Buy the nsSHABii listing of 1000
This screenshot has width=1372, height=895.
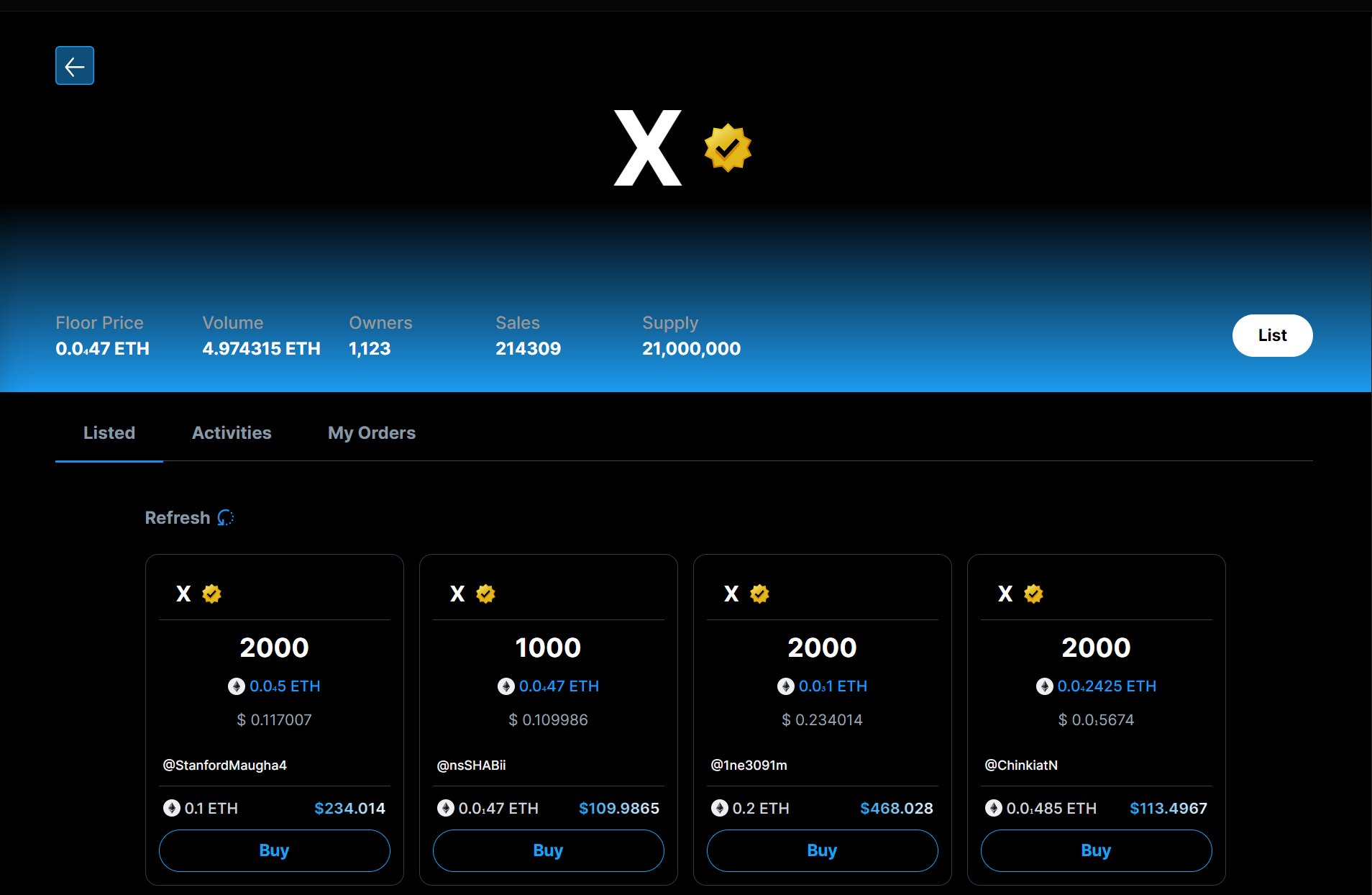[548, 850]
